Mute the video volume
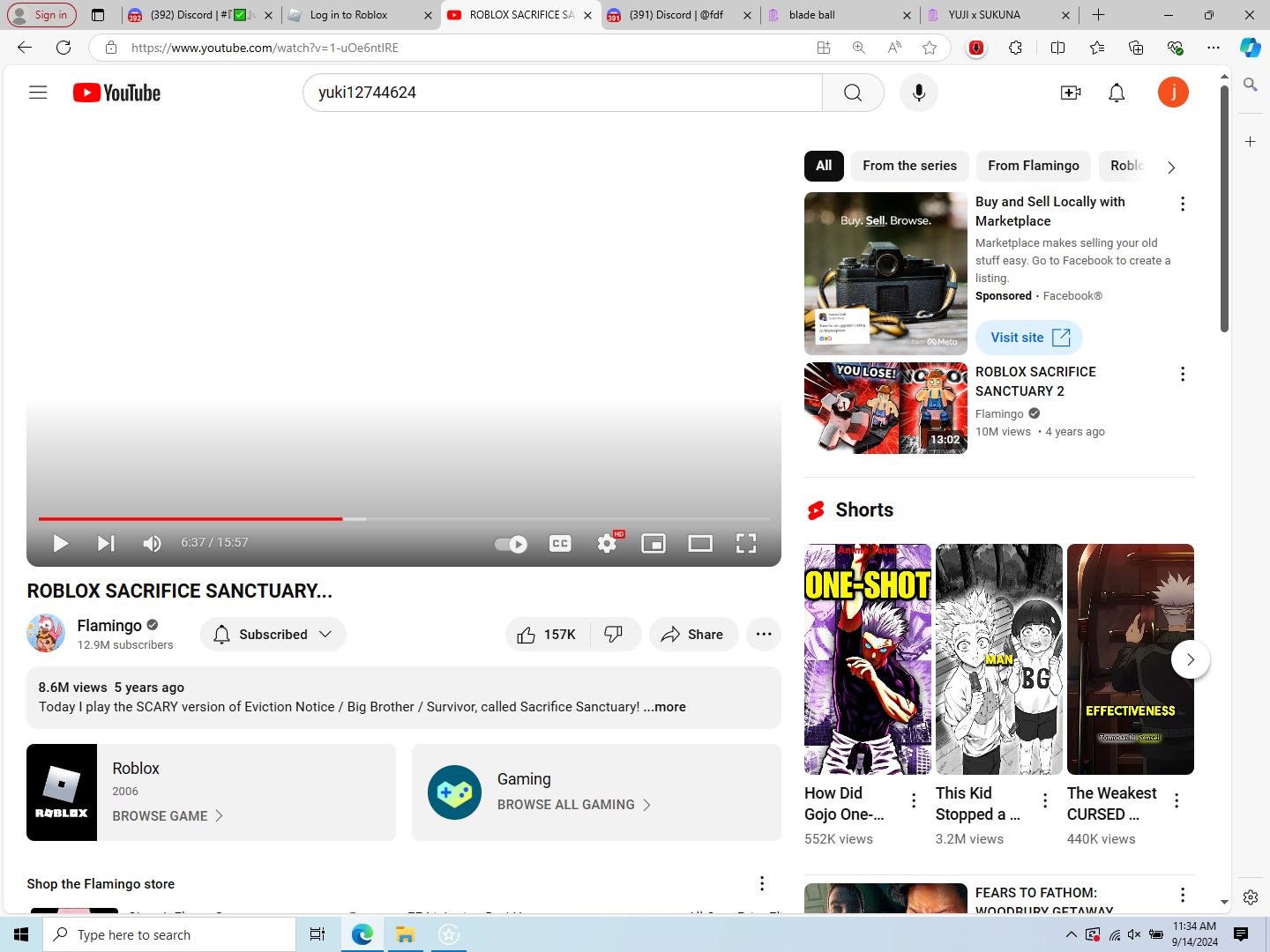The height and width of the screenshot is (952, 1270). click(152, 543)
